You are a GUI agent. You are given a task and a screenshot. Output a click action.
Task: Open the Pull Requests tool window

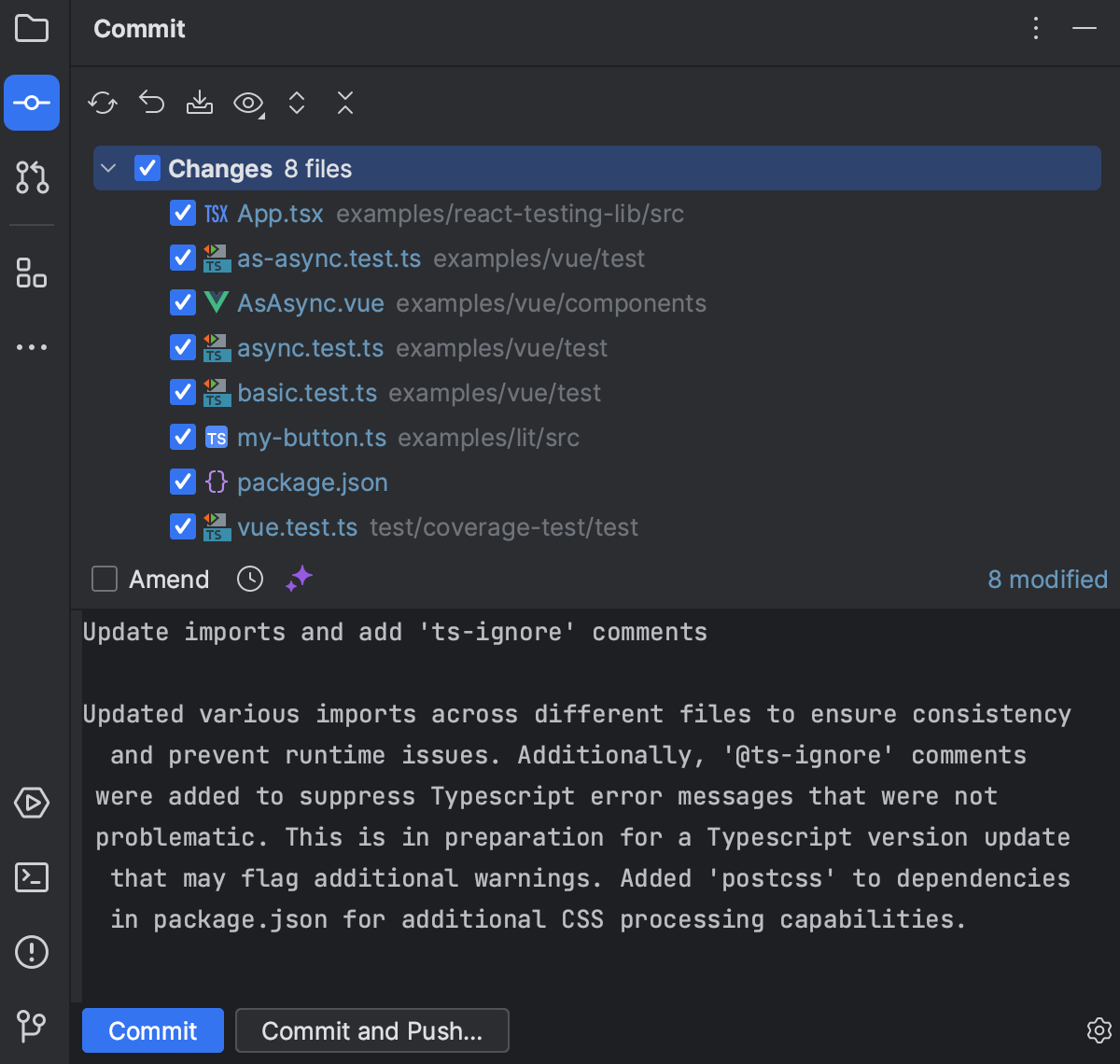click(x=32, y=176)
